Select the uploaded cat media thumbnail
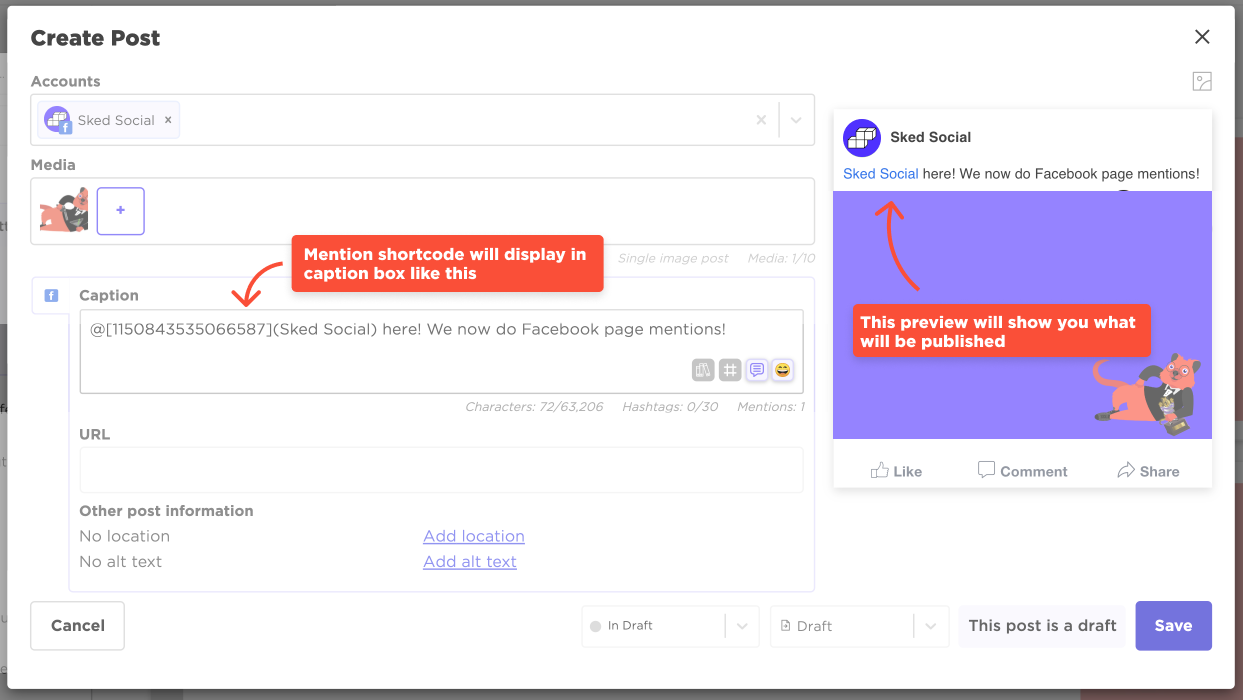 (64, 211)
